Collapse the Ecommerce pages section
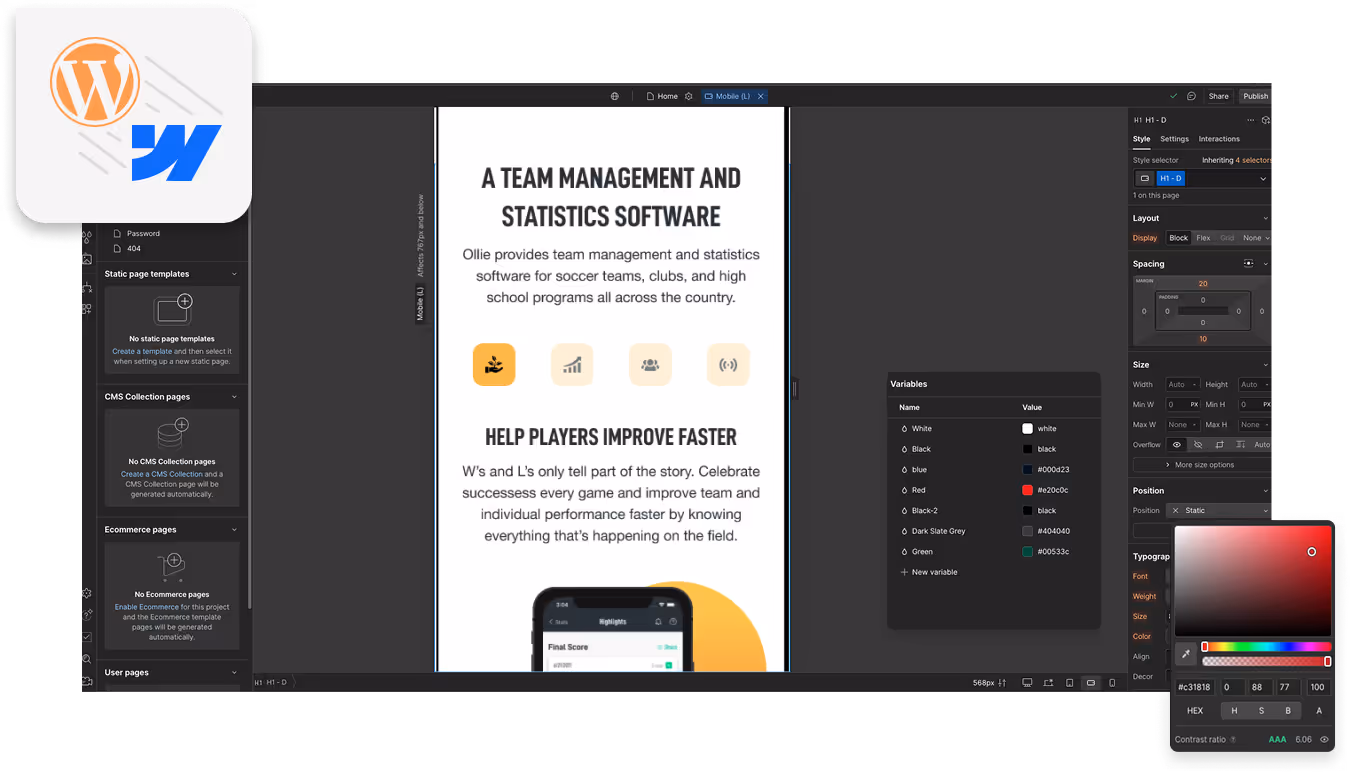This screenshot has height=776, width=1352. pyautogui.click(x=234, y=530)
